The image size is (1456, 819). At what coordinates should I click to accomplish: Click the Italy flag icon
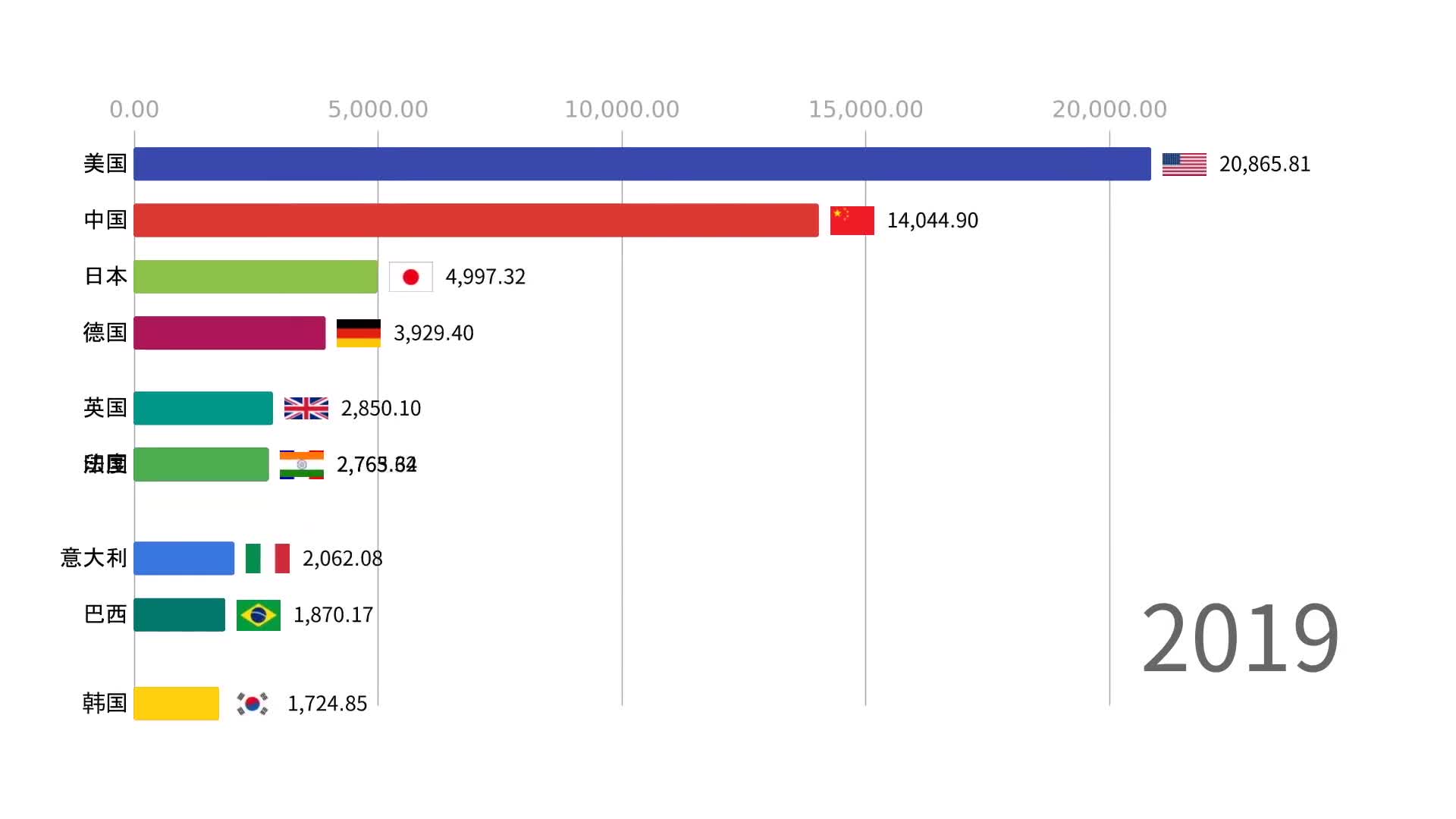(x=268, y=559)
